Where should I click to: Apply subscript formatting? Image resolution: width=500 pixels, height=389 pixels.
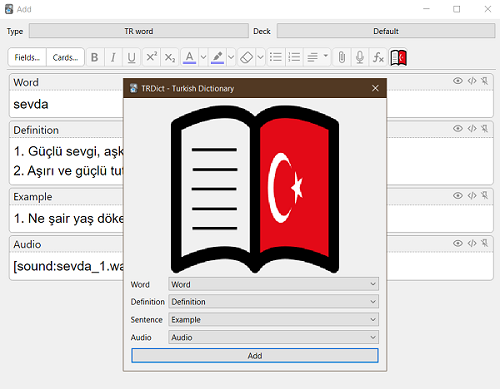[x=170, y=57]
